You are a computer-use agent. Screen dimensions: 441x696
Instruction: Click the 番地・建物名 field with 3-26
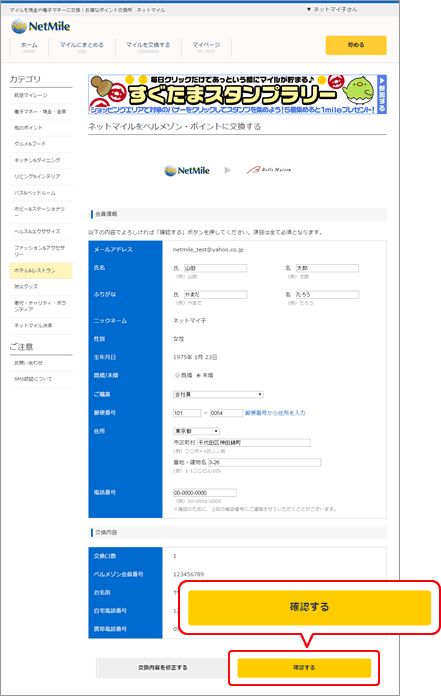(x=264, y=463)
